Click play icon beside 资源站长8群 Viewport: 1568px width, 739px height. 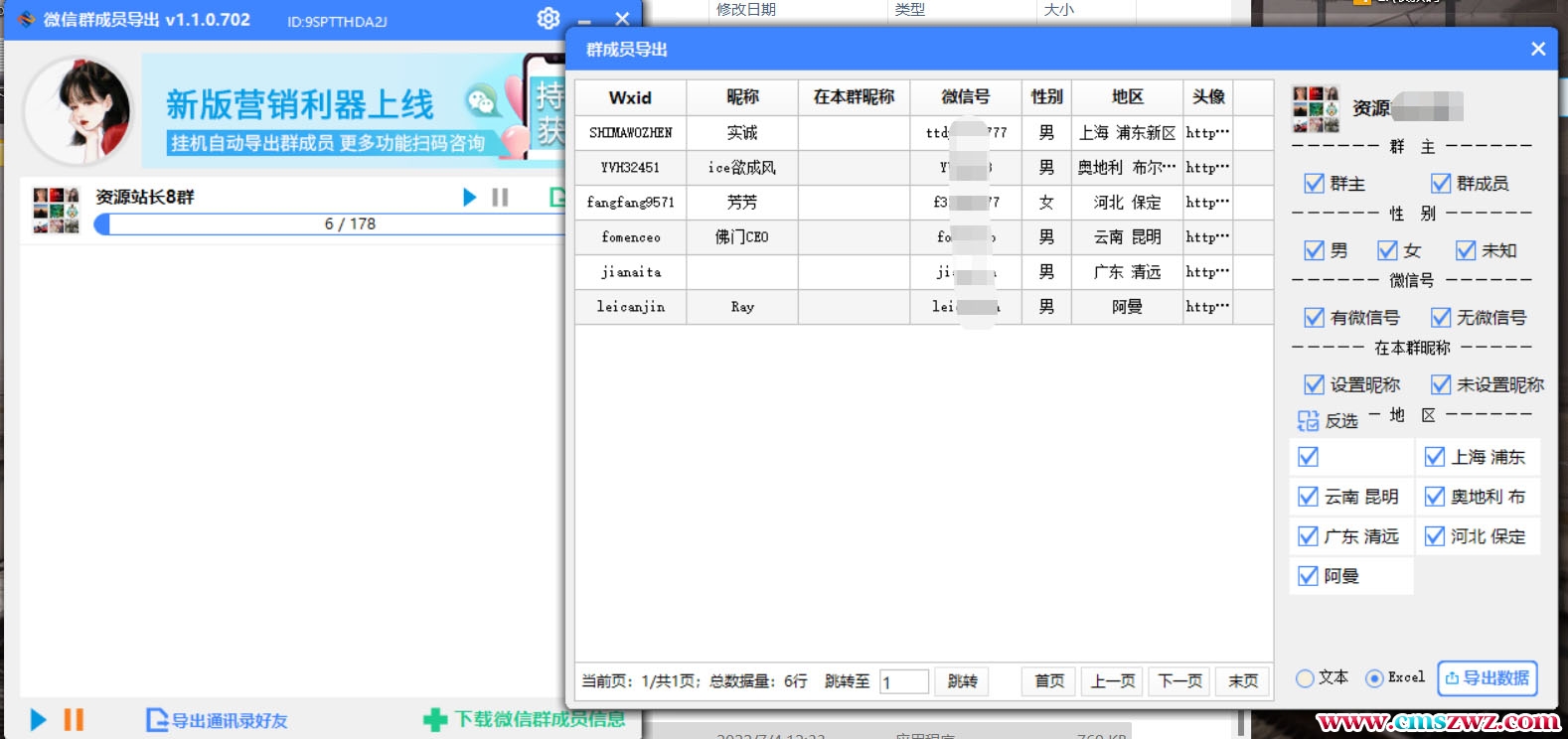click(x=469, y=197)
